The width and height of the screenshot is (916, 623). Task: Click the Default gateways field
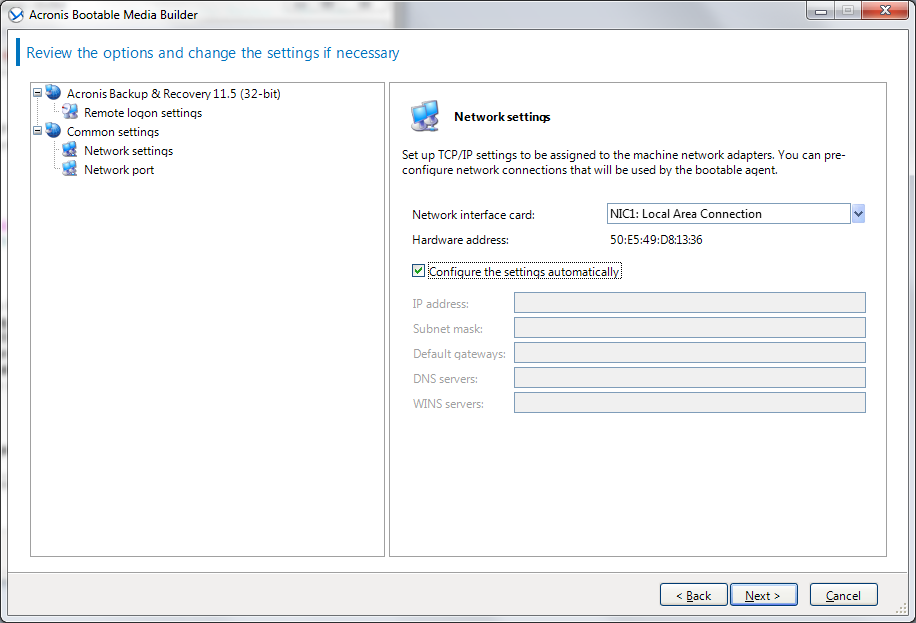[689, 353]
